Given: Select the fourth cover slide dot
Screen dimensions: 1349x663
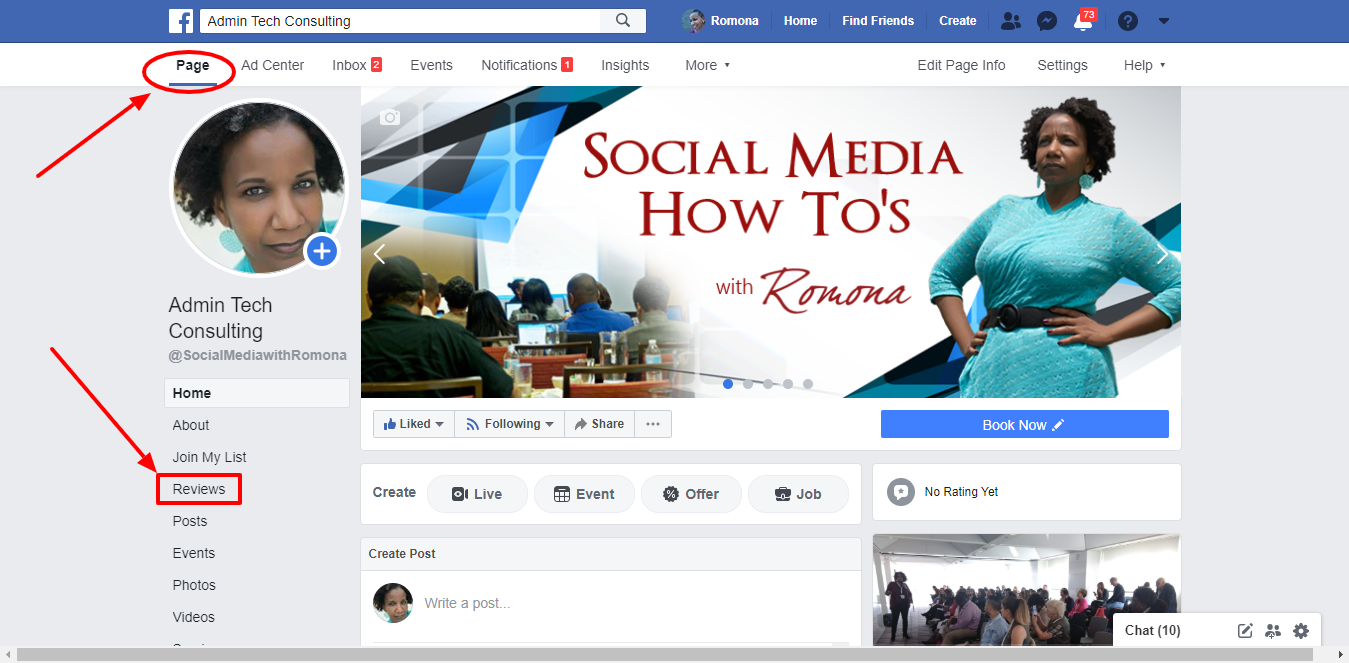Looking at the screenshot, I should point(788,384).
